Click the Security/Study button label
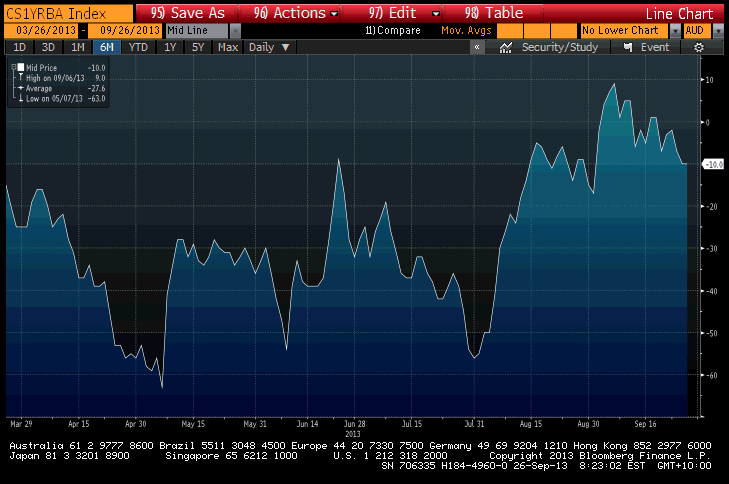The image size is (729, 484). (560, 47)
